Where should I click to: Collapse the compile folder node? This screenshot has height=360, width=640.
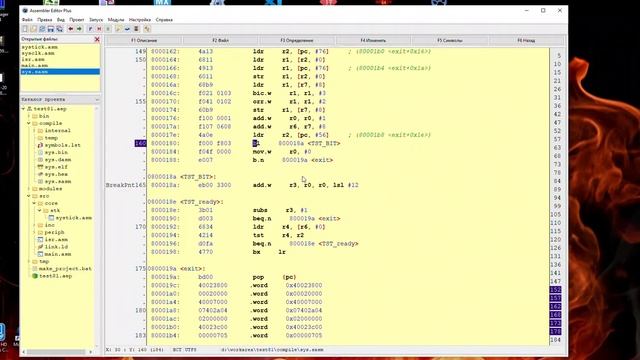coord(29,123)
